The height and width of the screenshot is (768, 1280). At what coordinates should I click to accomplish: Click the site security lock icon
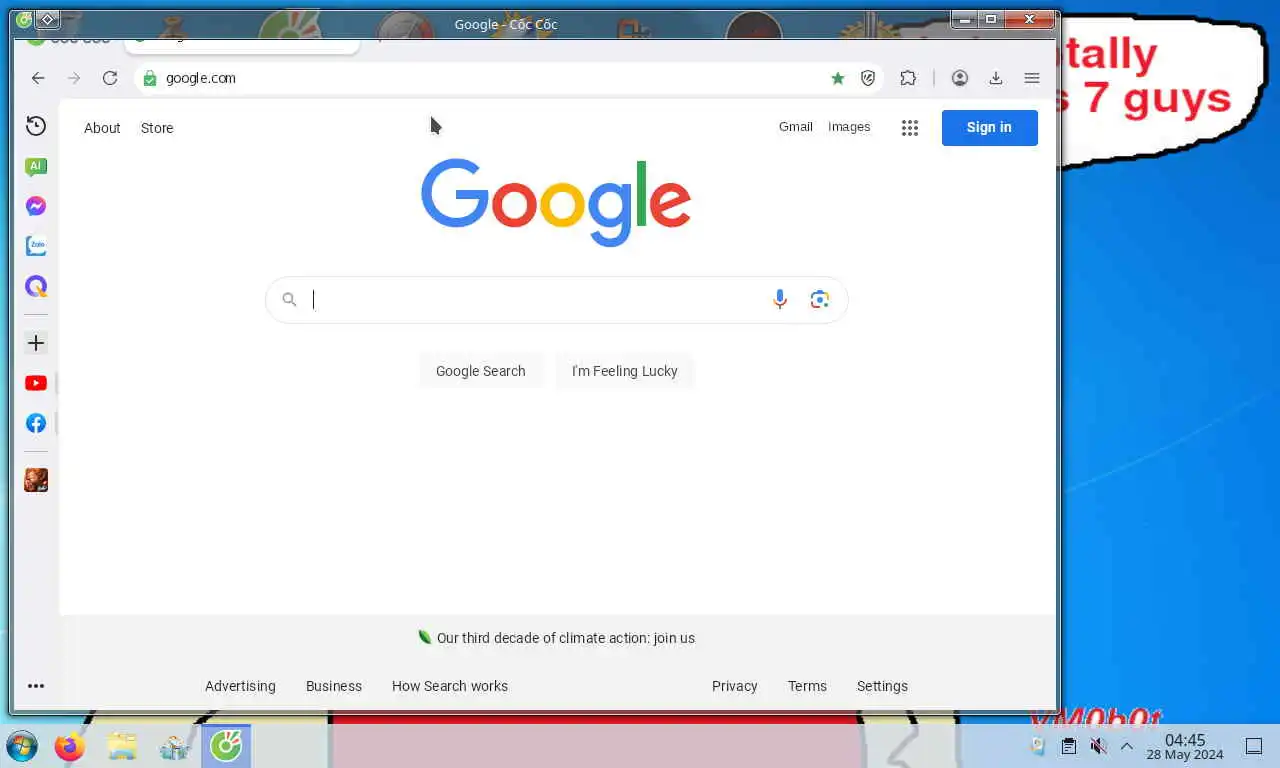[x=150, y=78]
